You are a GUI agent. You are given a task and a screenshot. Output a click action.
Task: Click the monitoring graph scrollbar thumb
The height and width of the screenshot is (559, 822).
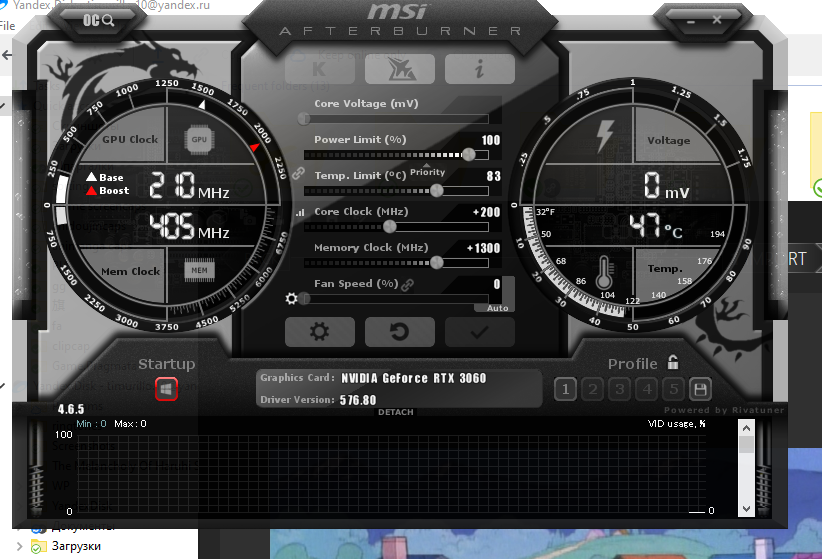pyautogui.click(x=746, y=444)
